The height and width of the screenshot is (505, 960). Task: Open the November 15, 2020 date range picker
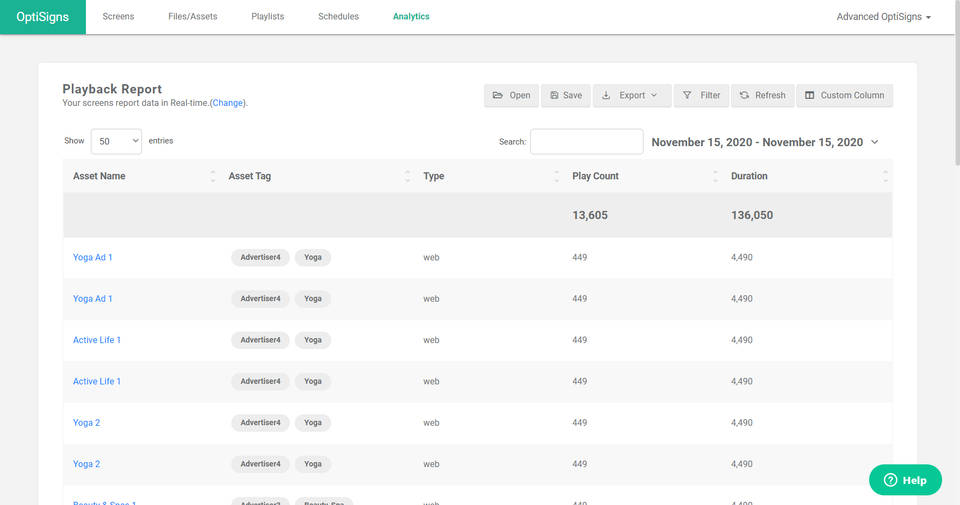765,142
